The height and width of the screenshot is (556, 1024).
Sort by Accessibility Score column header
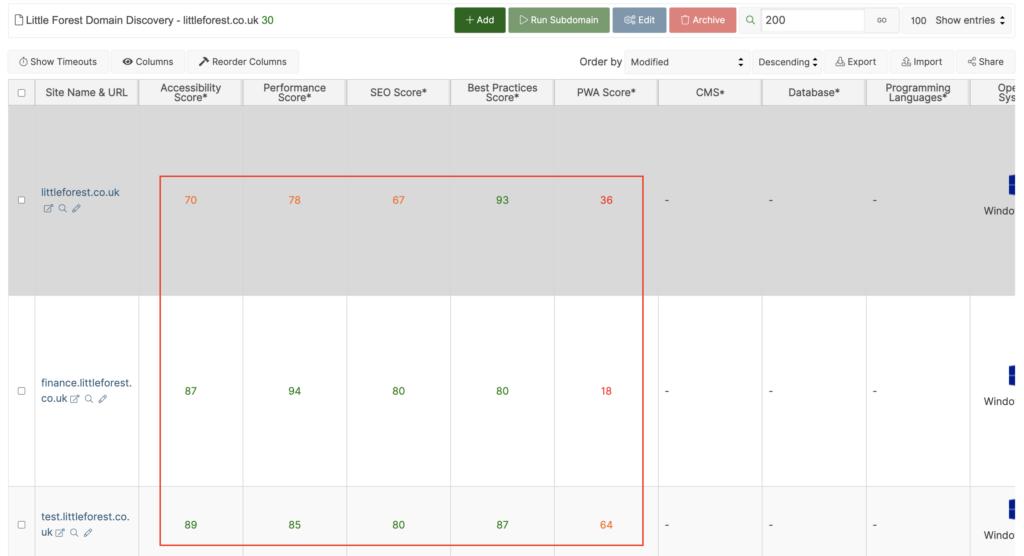(191, 92)
